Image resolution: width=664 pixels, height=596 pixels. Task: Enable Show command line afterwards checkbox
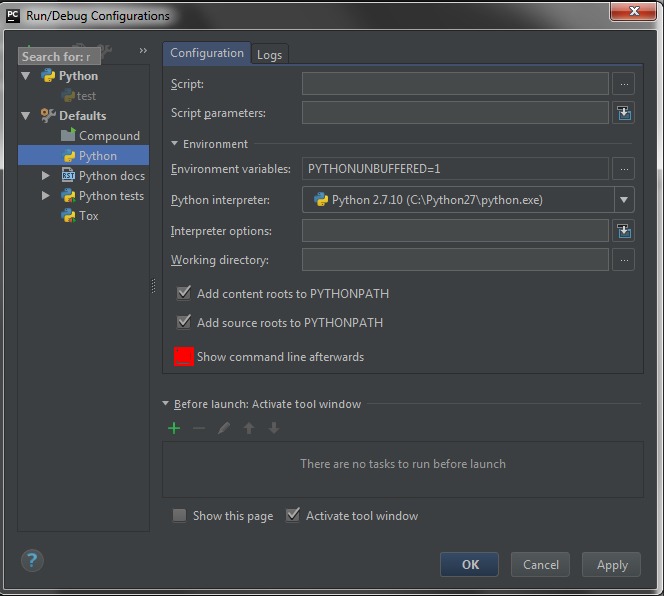[x=184, y=357]
